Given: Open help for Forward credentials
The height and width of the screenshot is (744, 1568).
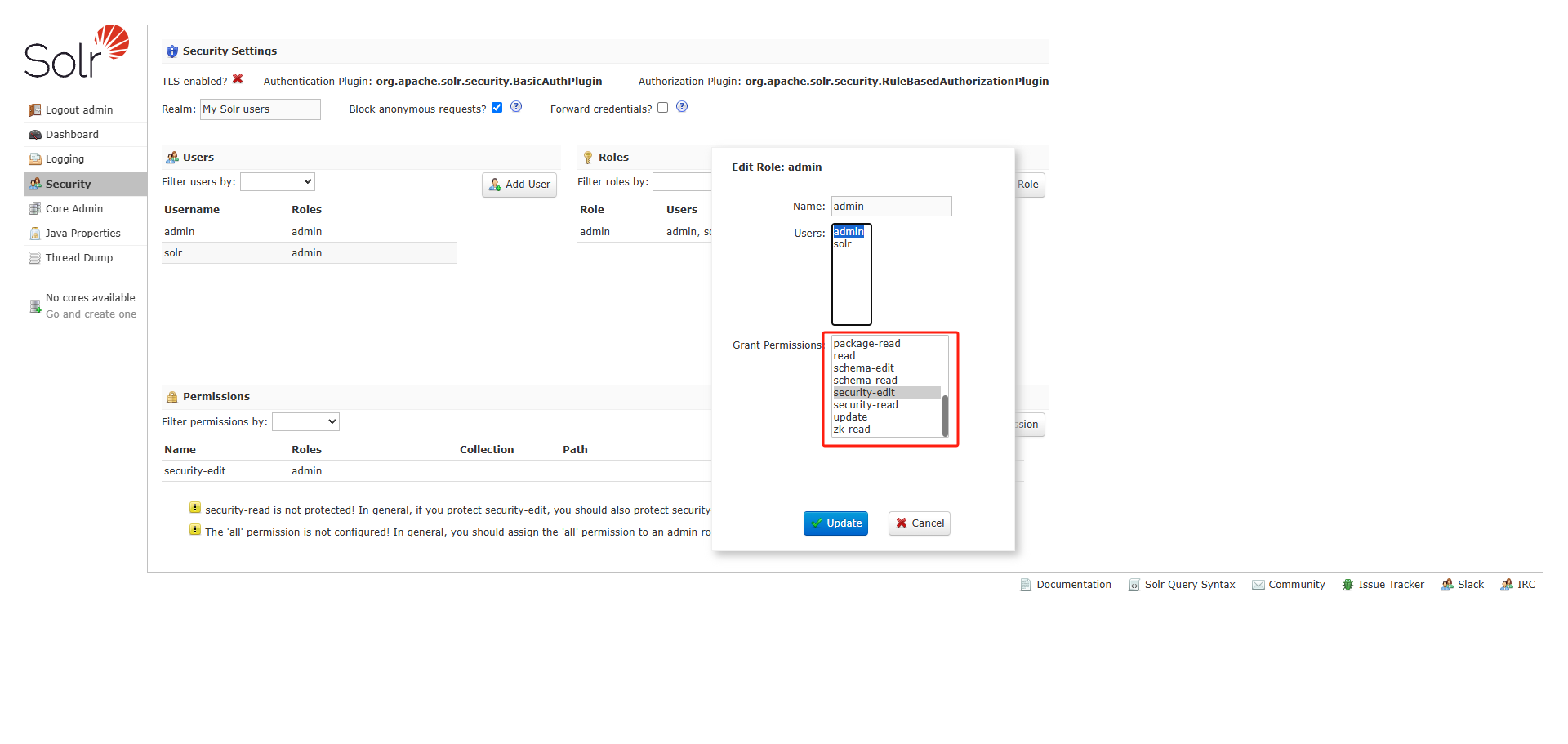Looking at the screenshot, I should point(682,107).
